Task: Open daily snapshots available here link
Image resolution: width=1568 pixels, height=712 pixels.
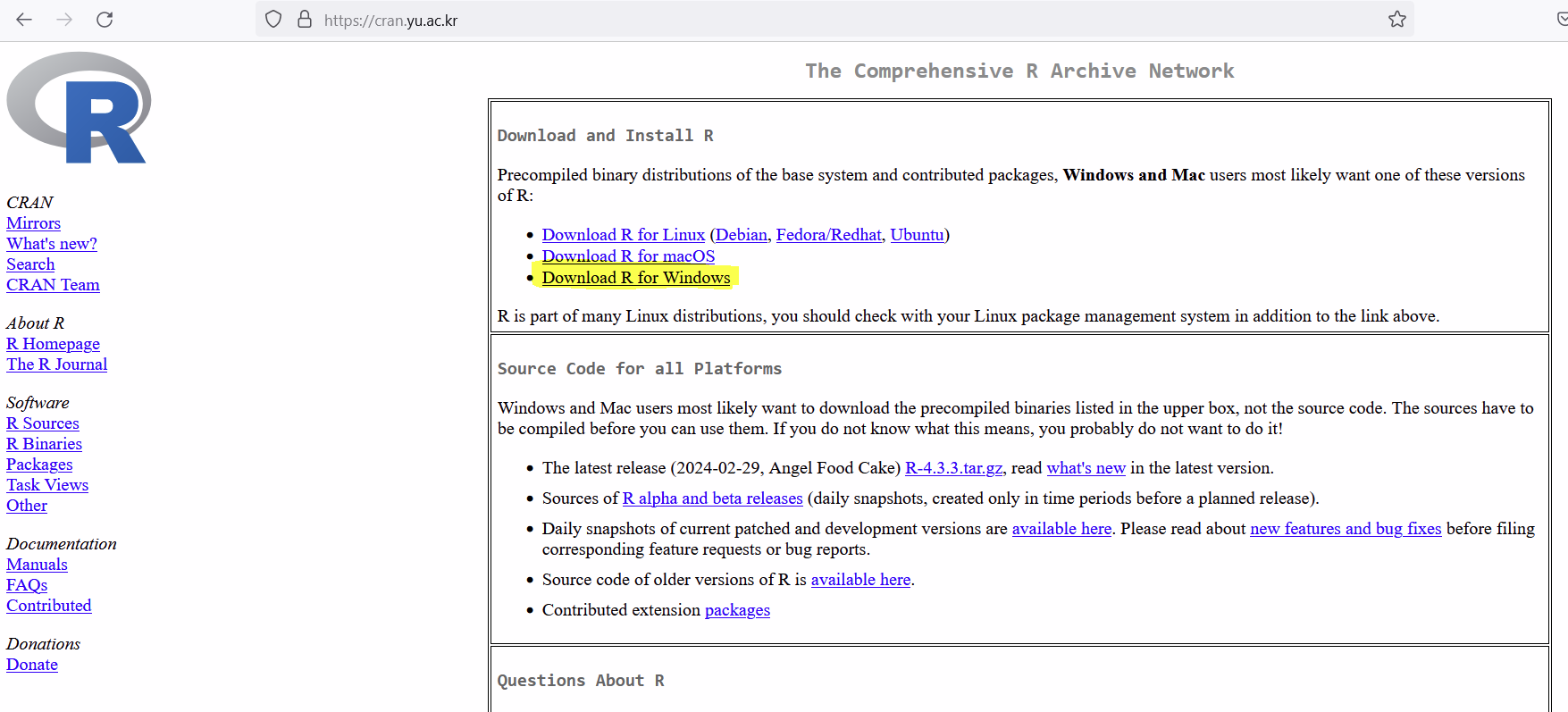Action: [1061, 529]
